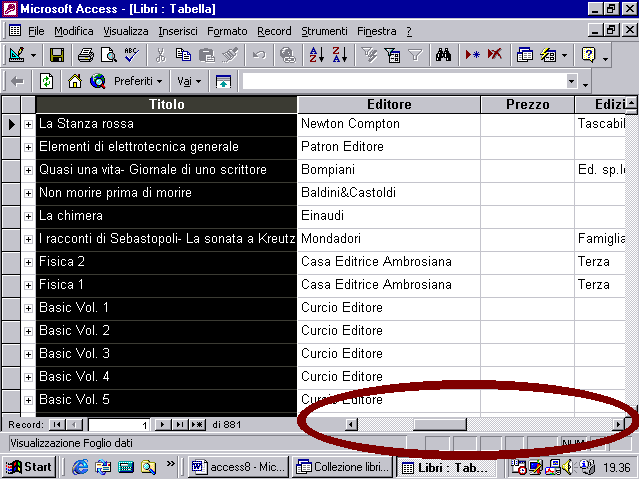Select the Editore column header
The width and height of the screenshot is (639, 479).
389,104
